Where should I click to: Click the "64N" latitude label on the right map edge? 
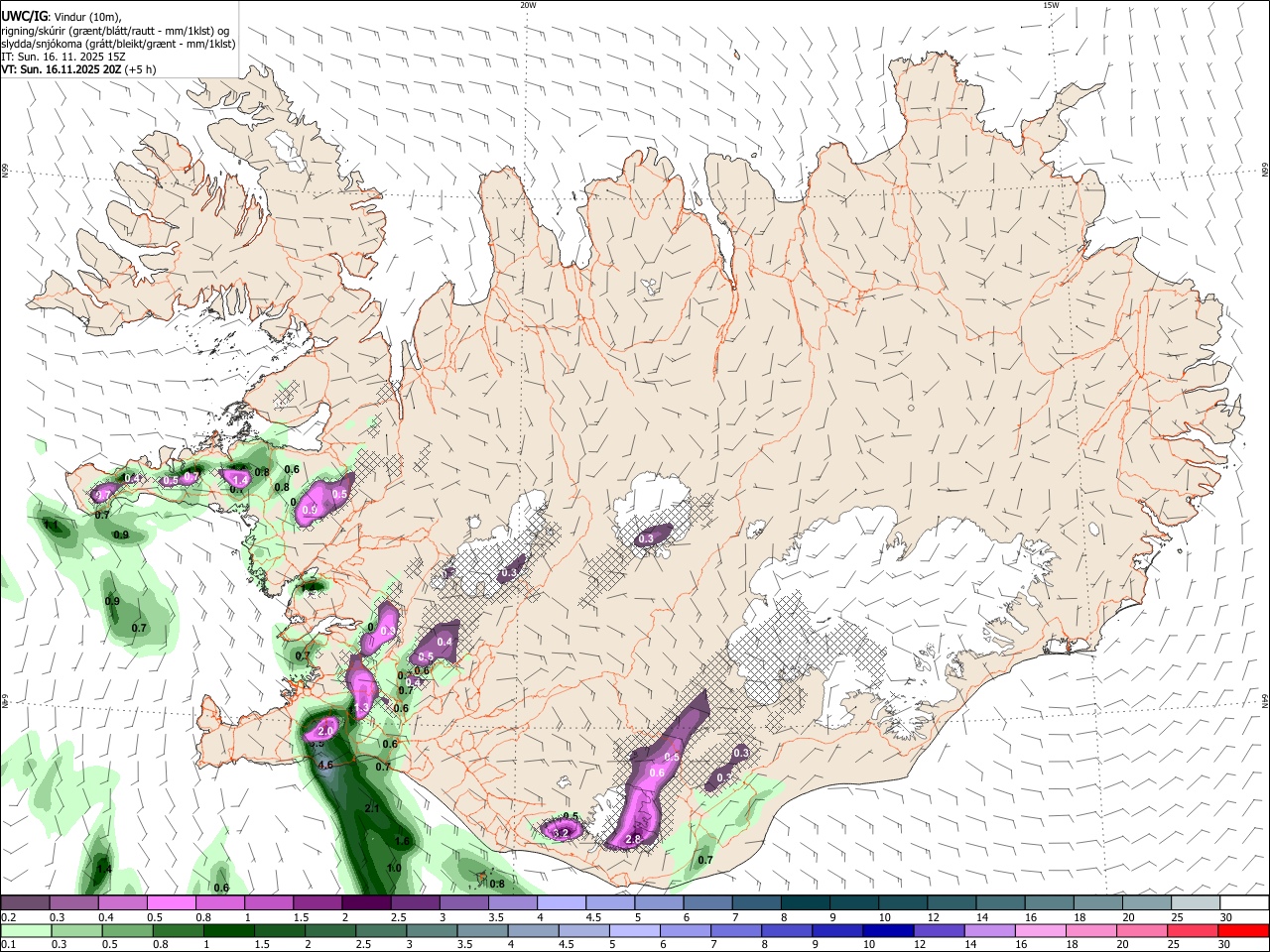(1265, 700)
